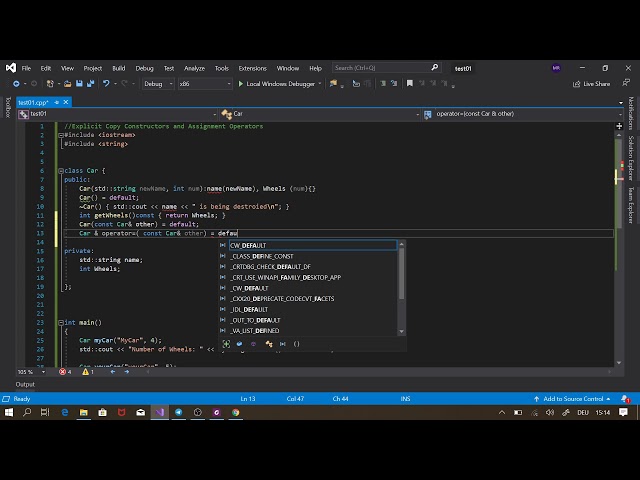Click the Save All toolbar icon

coord(91,84)
